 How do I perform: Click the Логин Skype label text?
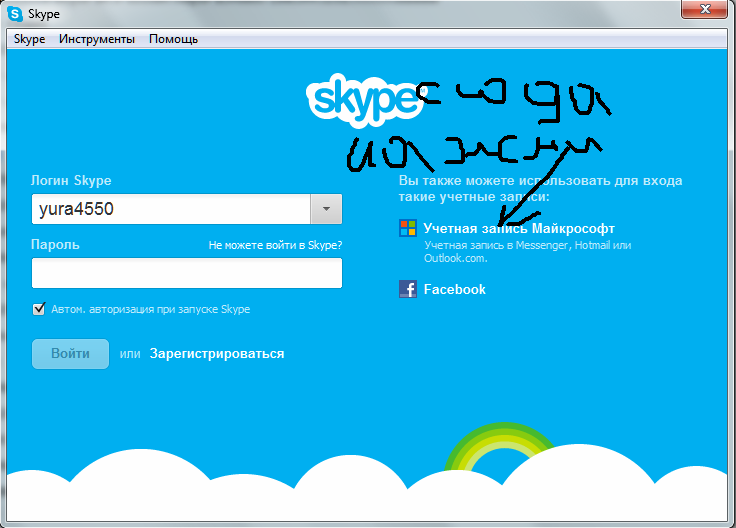pos(71,180)
